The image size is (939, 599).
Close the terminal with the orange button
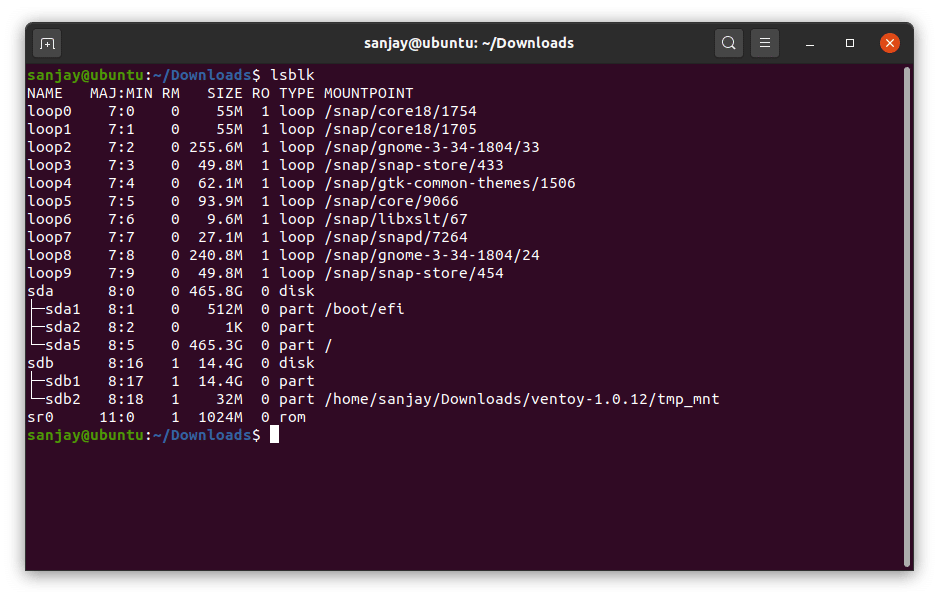pos(889,43)
